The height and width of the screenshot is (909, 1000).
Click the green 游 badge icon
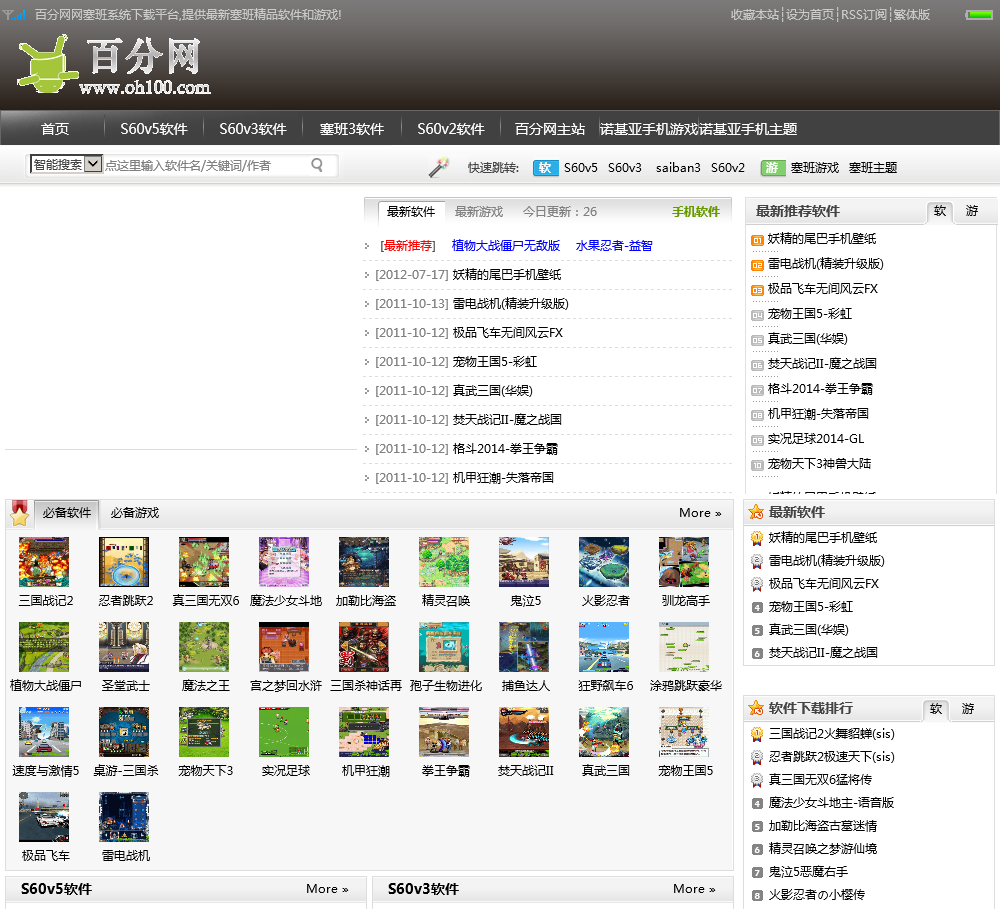pos(772,168)
